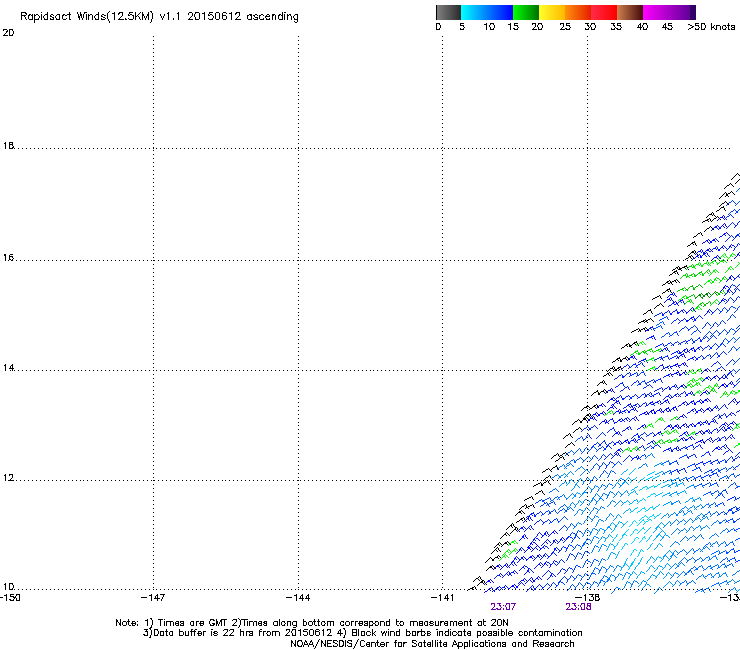This screenshot has height=650, width=740.
Task: Select the orange 25-30 knots color band
Action: click(x=578, y=12)
